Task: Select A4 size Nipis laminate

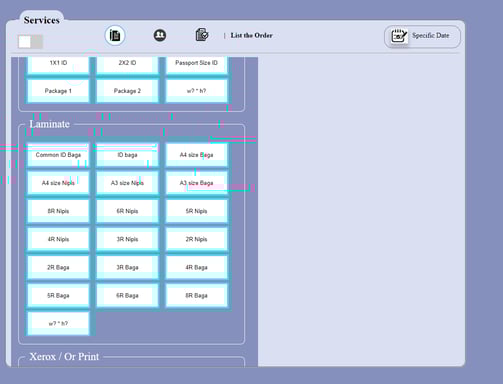Action: pyautogui.click(x=58, y=183)
